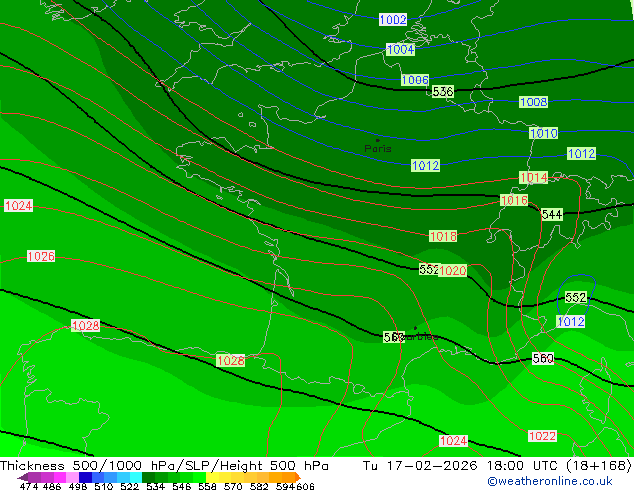Click the 536 height contour label
The image size is (634, 490).
pyautogui.click(x=443, y=92)
